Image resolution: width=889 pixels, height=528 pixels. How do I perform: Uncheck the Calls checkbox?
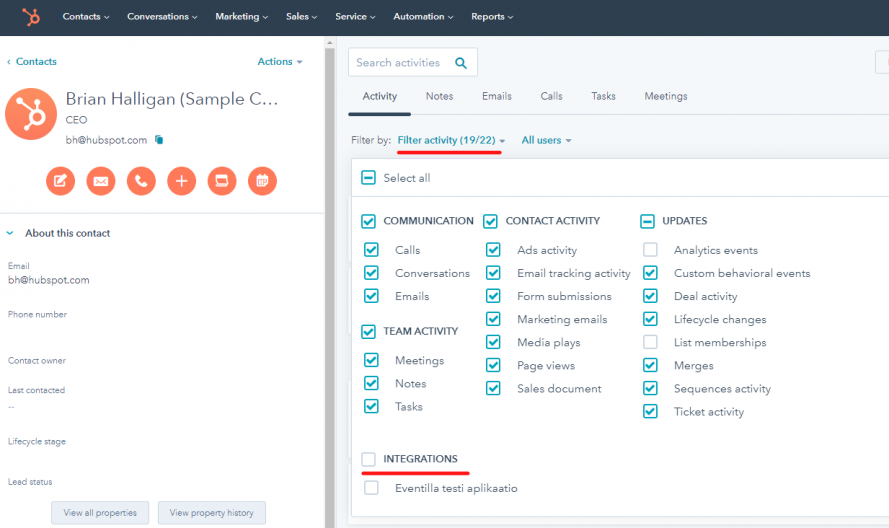click(371, 250)
